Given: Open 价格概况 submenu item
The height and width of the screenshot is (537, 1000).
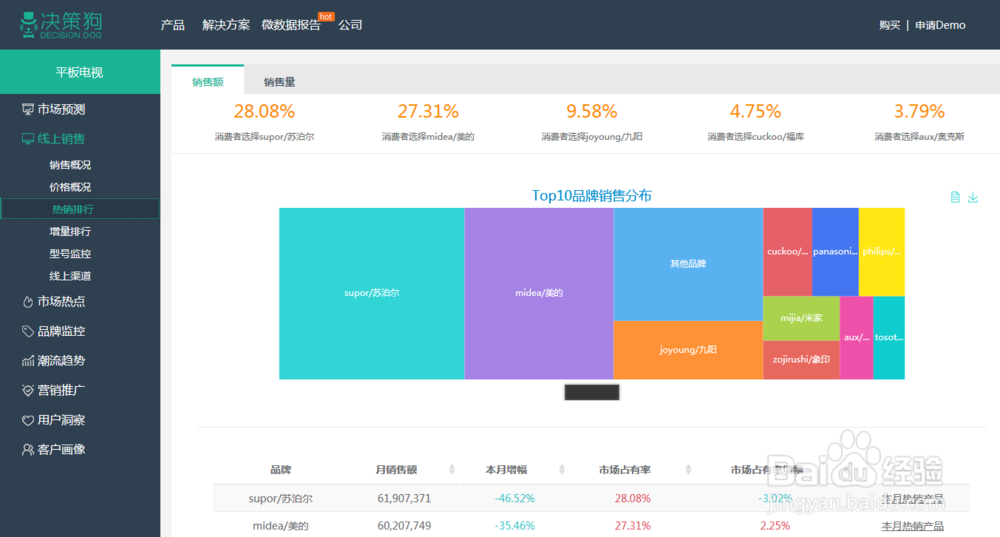Looking at the screenshot, I should click(70, 187).
